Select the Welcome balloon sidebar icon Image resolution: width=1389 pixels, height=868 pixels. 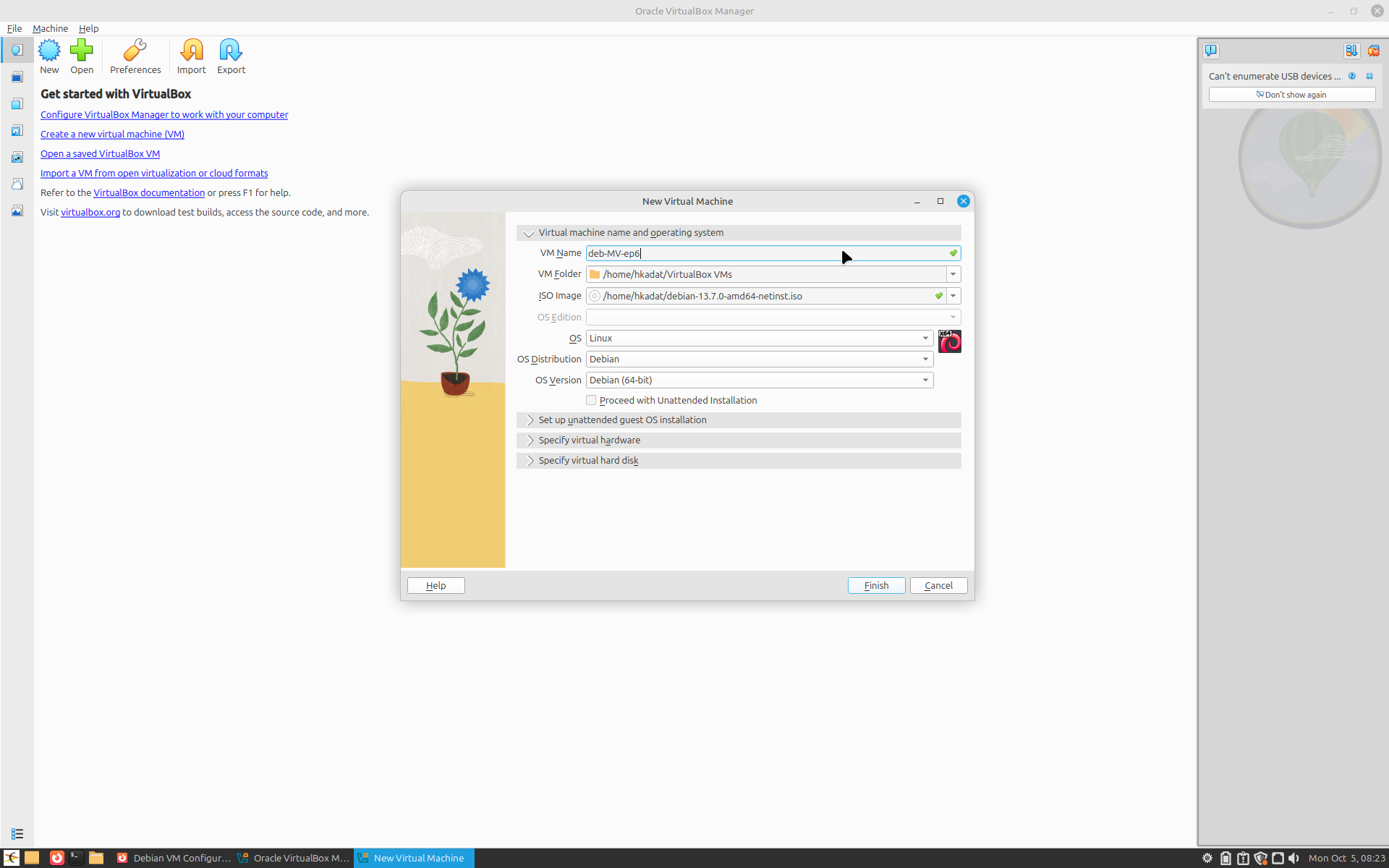[17, 50]
